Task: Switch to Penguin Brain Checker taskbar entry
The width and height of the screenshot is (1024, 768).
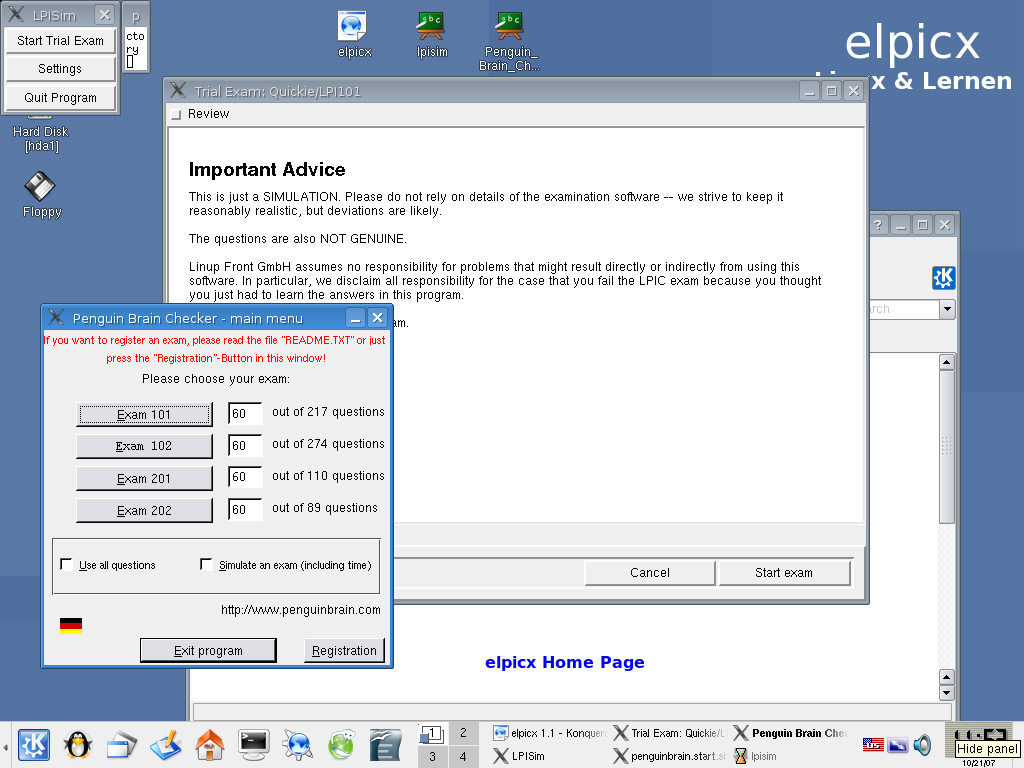Action: (791, 733)
